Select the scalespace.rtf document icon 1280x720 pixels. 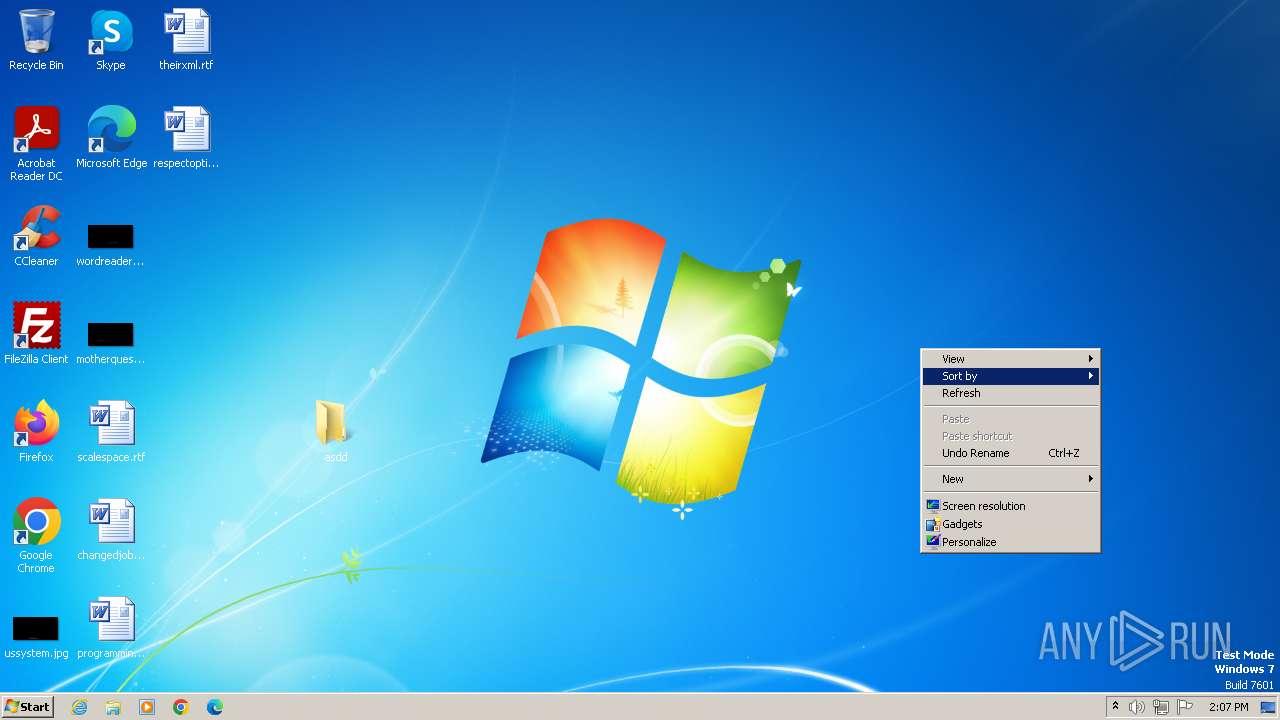(111, 432)
